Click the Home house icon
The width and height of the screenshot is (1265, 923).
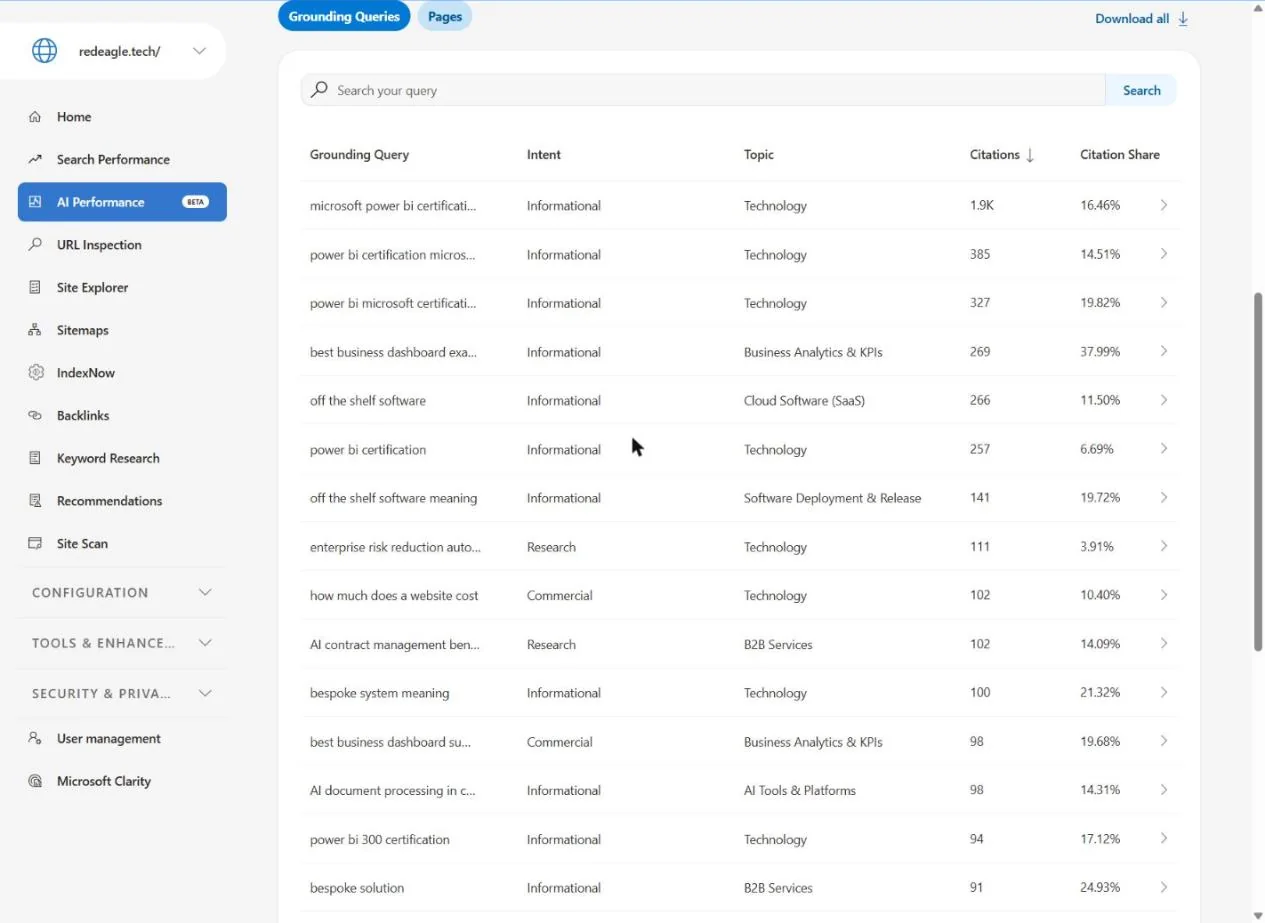[x=35, y=117]
